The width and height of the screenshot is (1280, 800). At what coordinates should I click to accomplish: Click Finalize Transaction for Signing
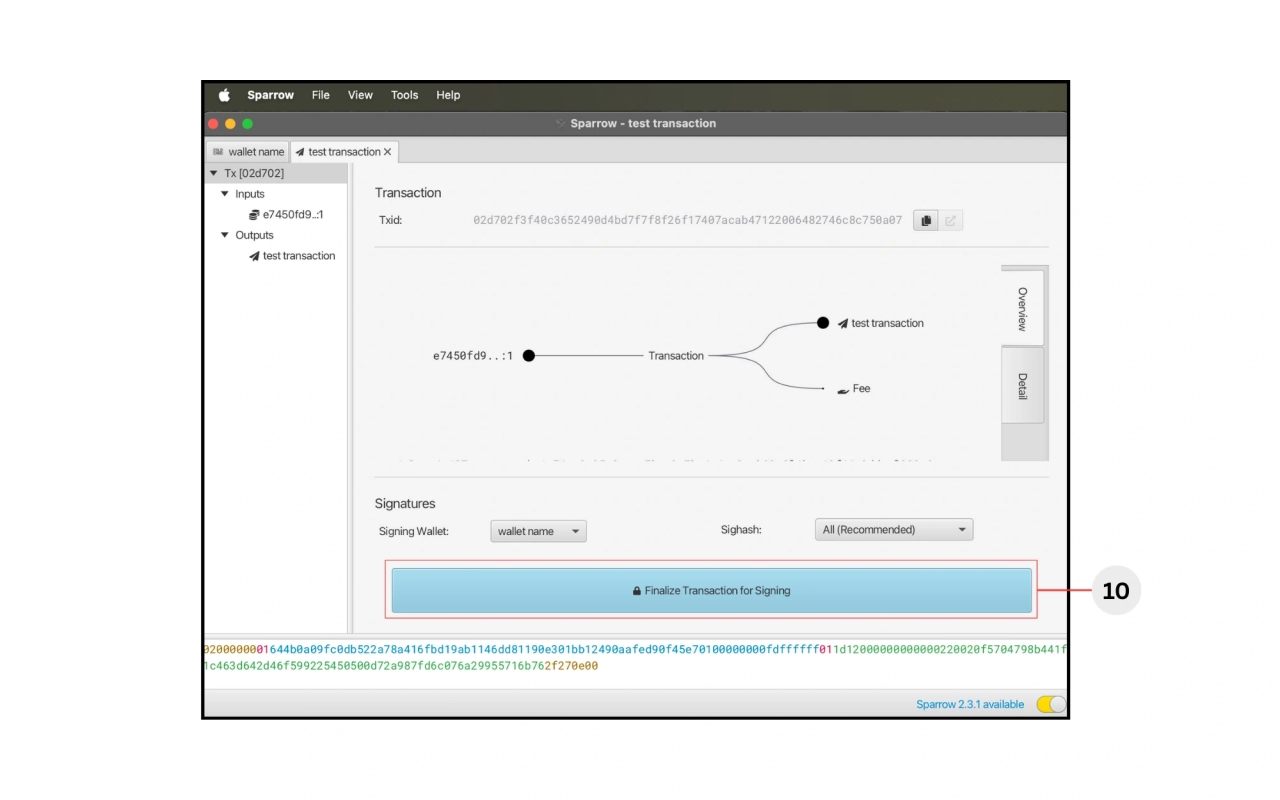(711, 591)
